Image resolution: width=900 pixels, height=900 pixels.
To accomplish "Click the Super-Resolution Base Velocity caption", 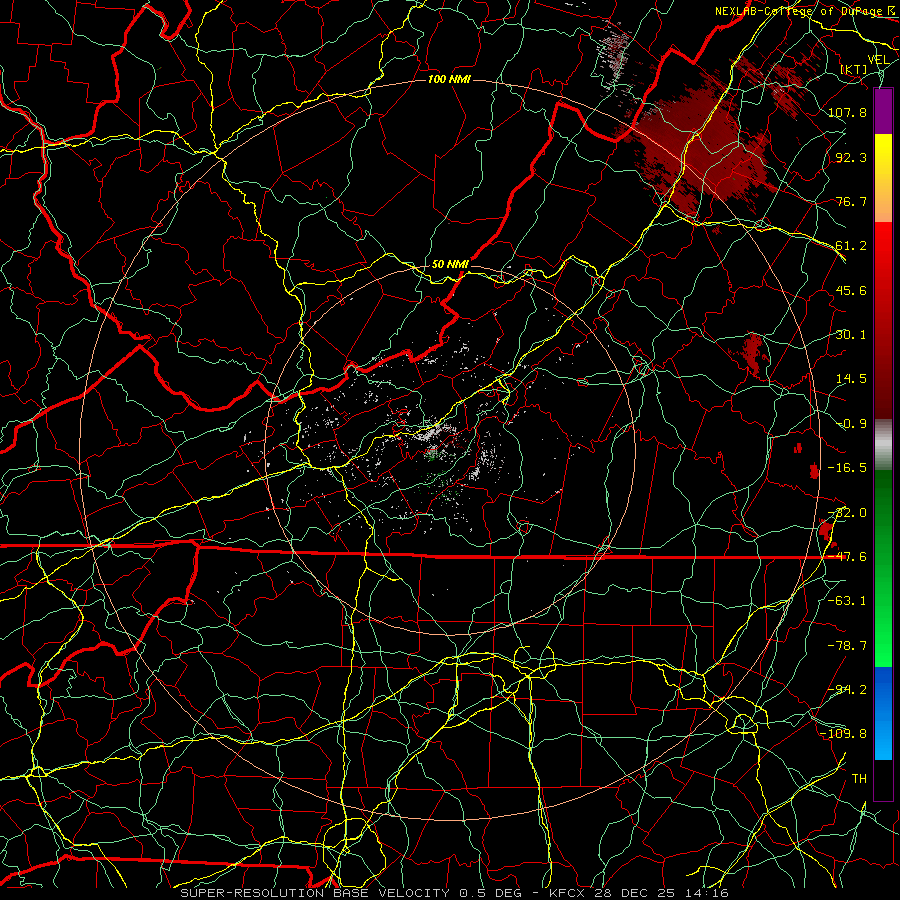I will click(454, 893).
